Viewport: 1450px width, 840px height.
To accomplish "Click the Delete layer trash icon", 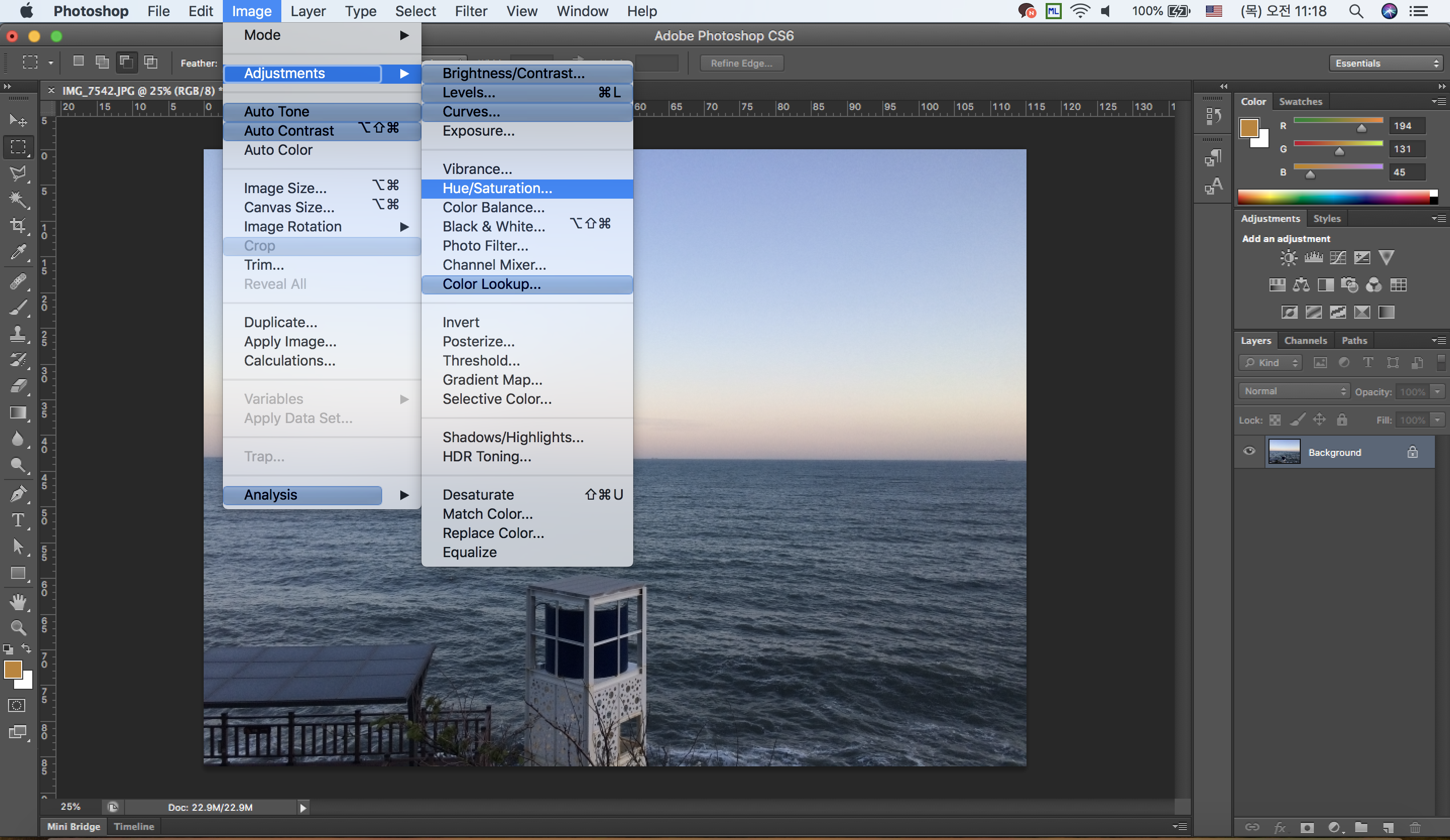I will (x=1416, y=827).
